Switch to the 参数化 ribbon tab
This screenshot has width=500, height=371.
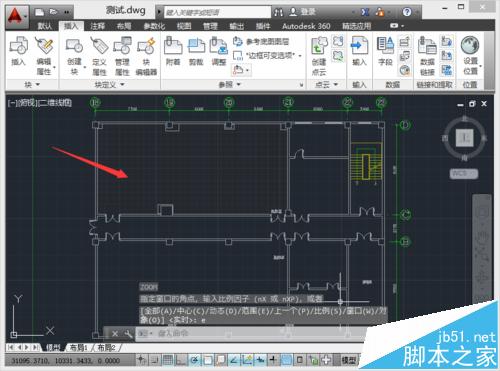click(x=154, y=26)
